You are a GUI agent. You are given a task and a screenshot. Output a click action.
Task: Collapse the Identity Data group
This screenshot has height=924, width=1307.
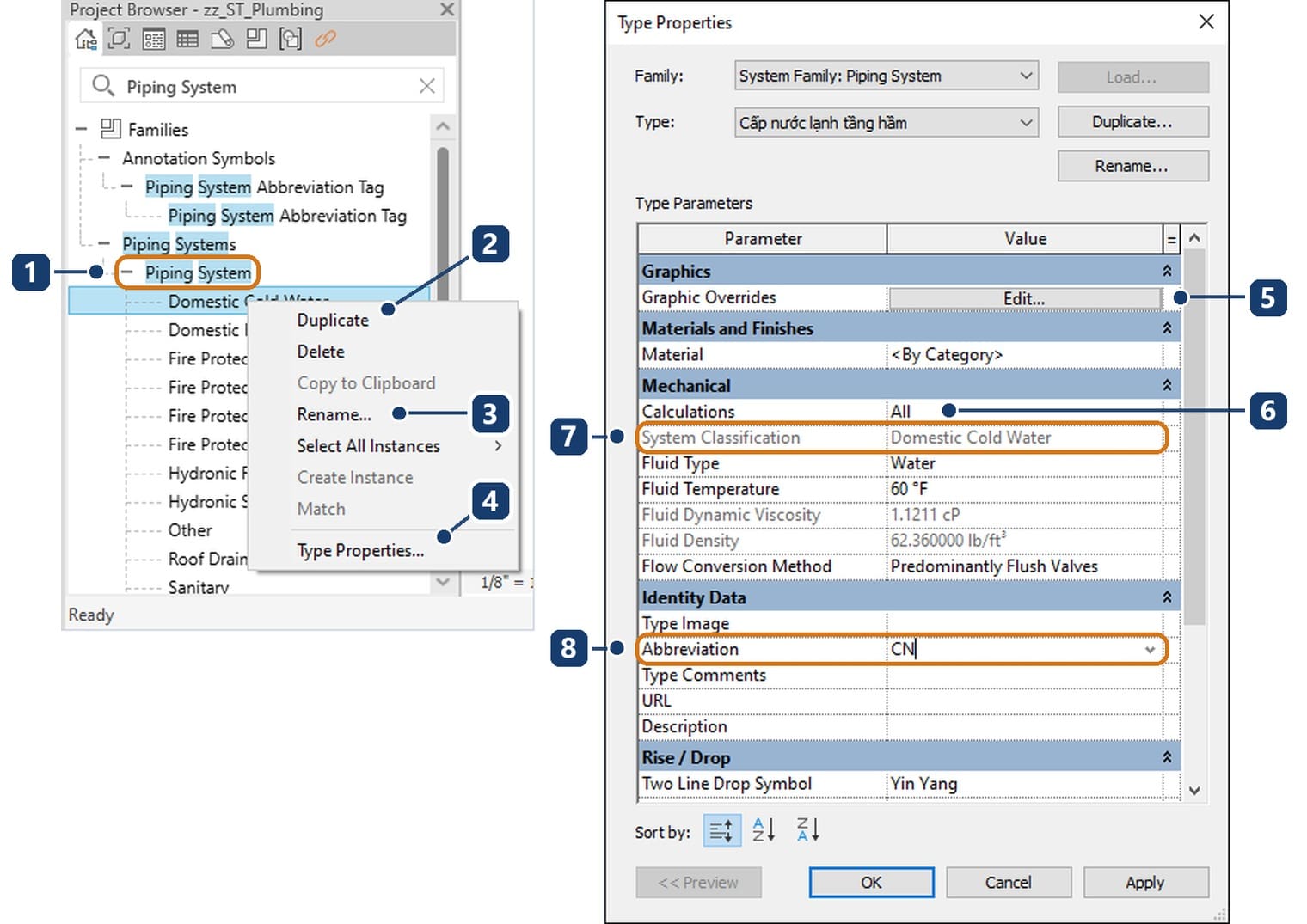[x=1167, y=597]
